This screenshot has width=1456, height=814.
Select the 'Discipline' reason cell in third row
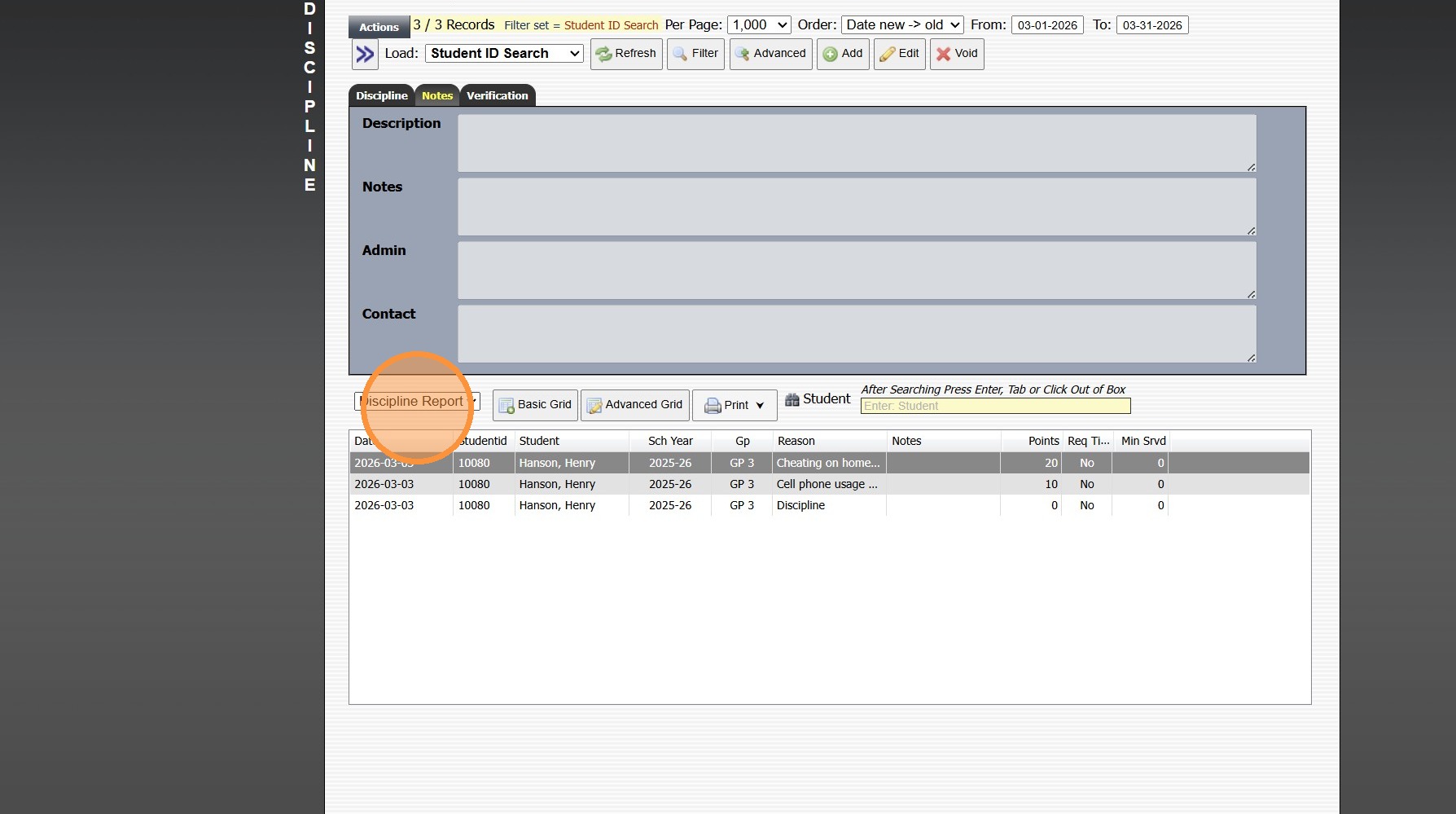click(829, 505)
